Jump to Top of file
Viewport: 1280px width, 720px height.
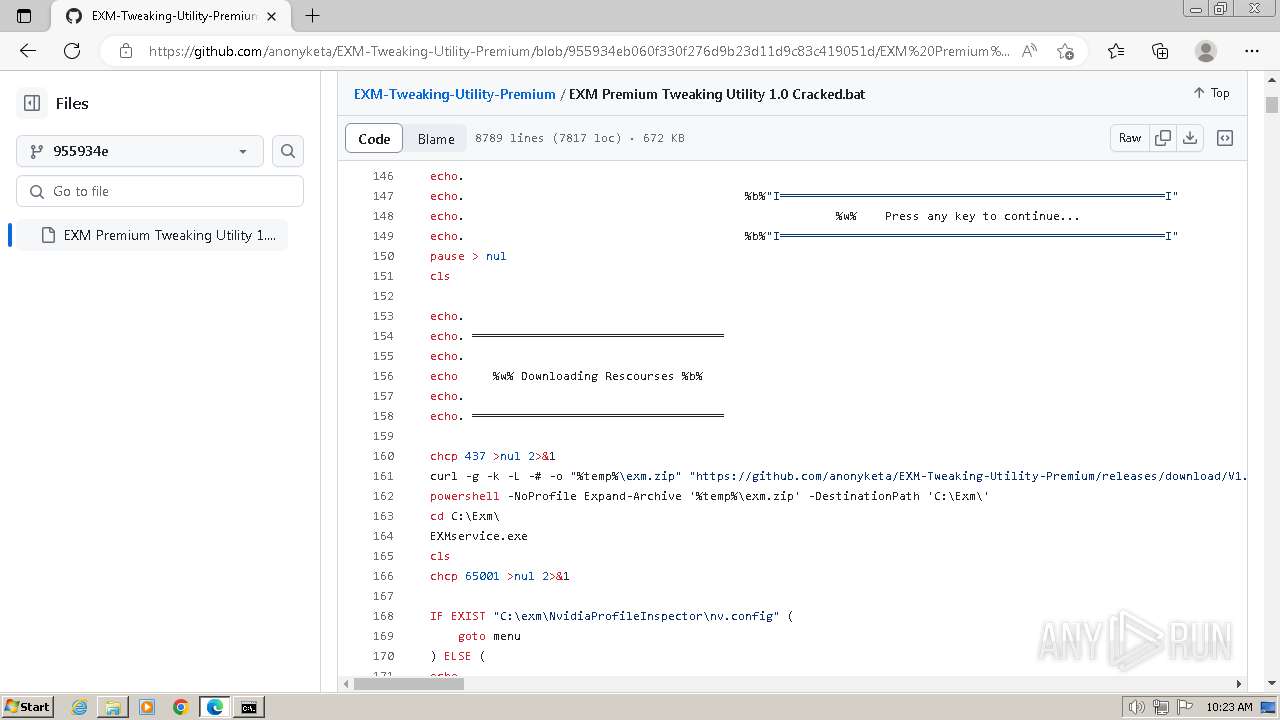[1211, 93]
